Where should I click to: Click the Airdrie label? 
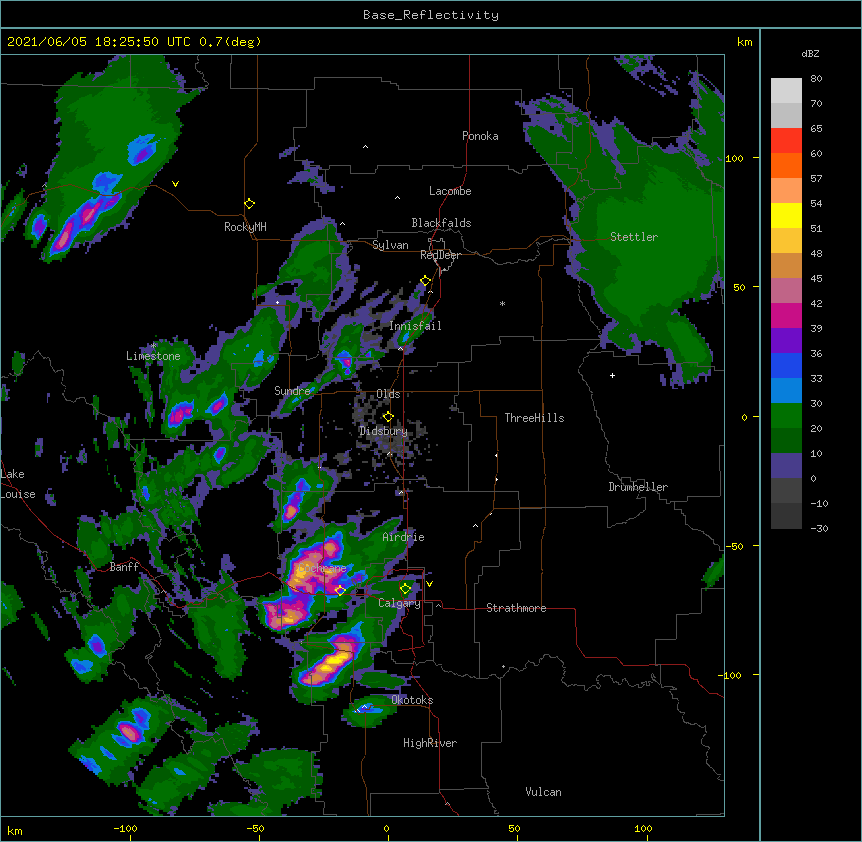click(404, 537)
